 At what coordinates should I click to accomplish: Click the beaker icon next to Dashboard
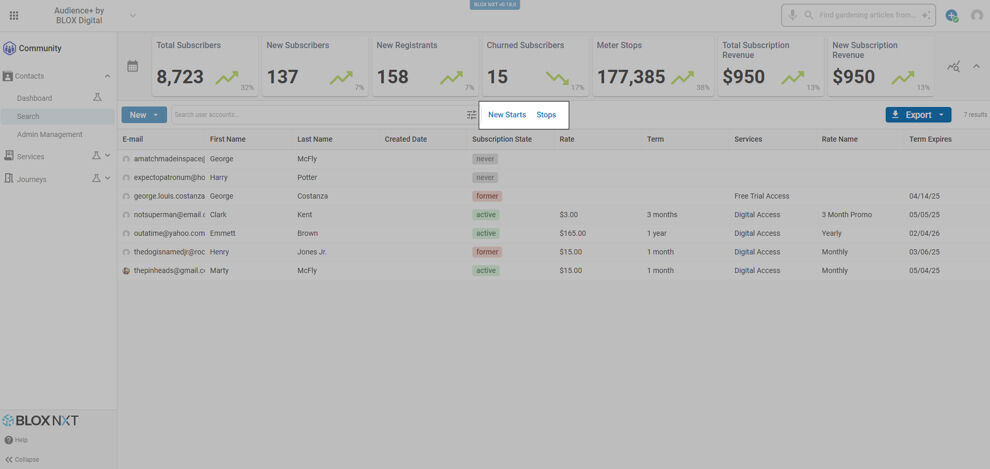click(97, 98)
